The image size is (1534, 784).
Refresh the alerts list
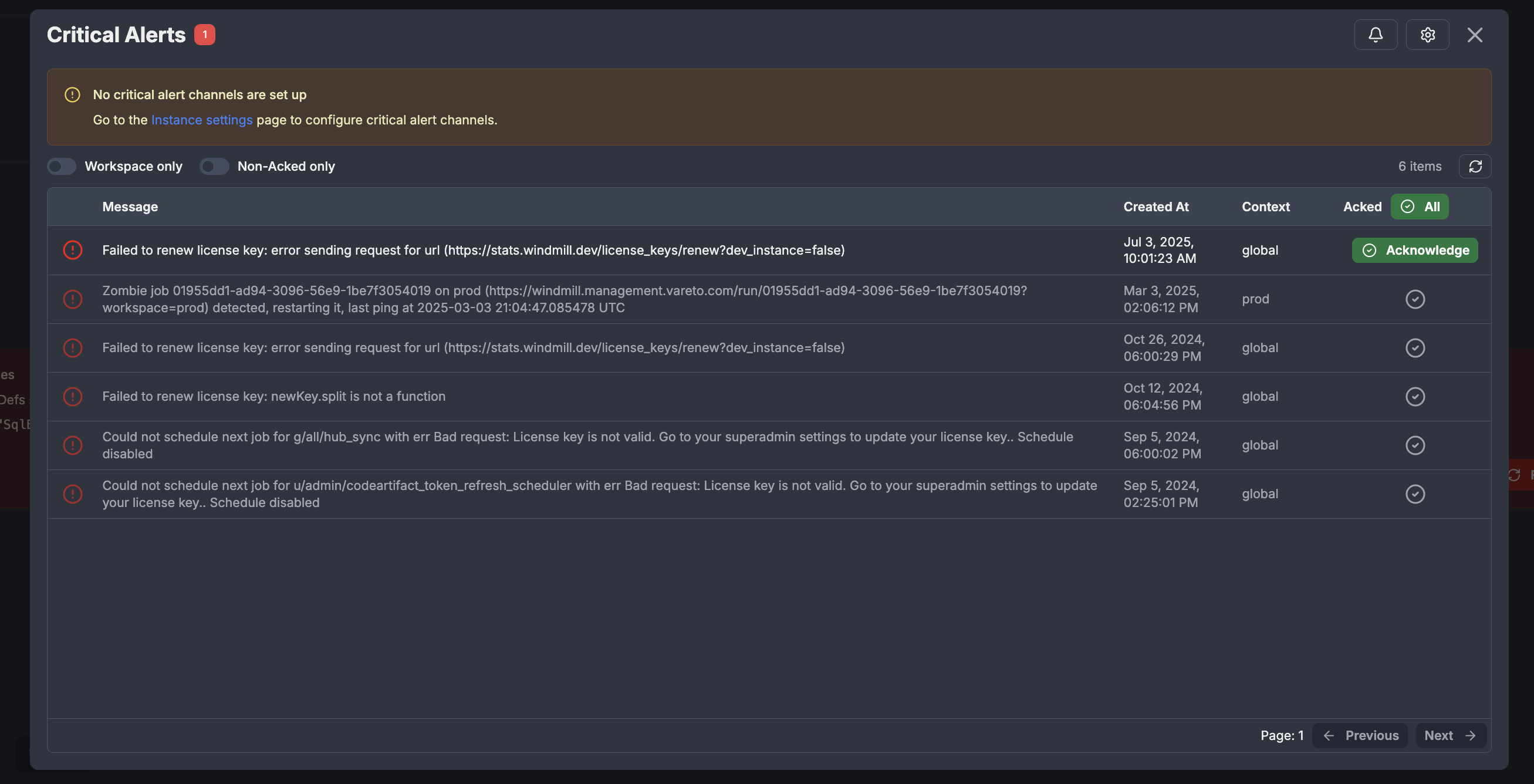tap(1475, 167)
